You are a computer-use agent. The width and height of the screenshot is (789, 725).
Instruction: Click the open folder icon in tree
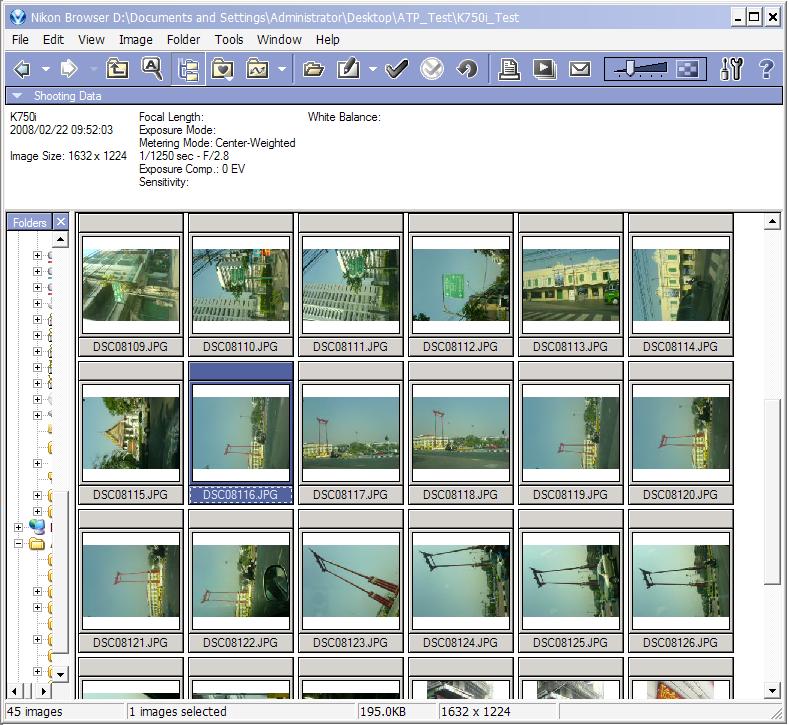point(37,543)
